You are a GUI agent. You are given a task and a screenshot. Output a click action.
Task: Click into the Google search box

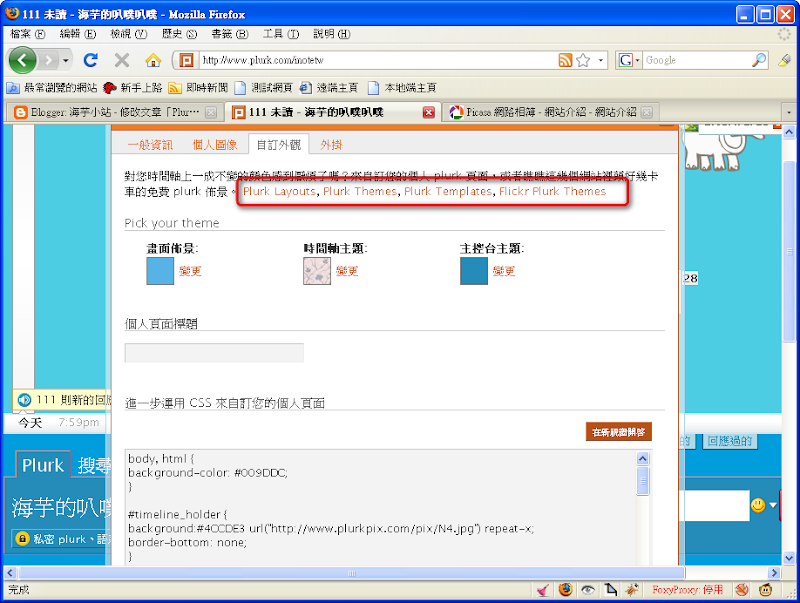(696, 60)
